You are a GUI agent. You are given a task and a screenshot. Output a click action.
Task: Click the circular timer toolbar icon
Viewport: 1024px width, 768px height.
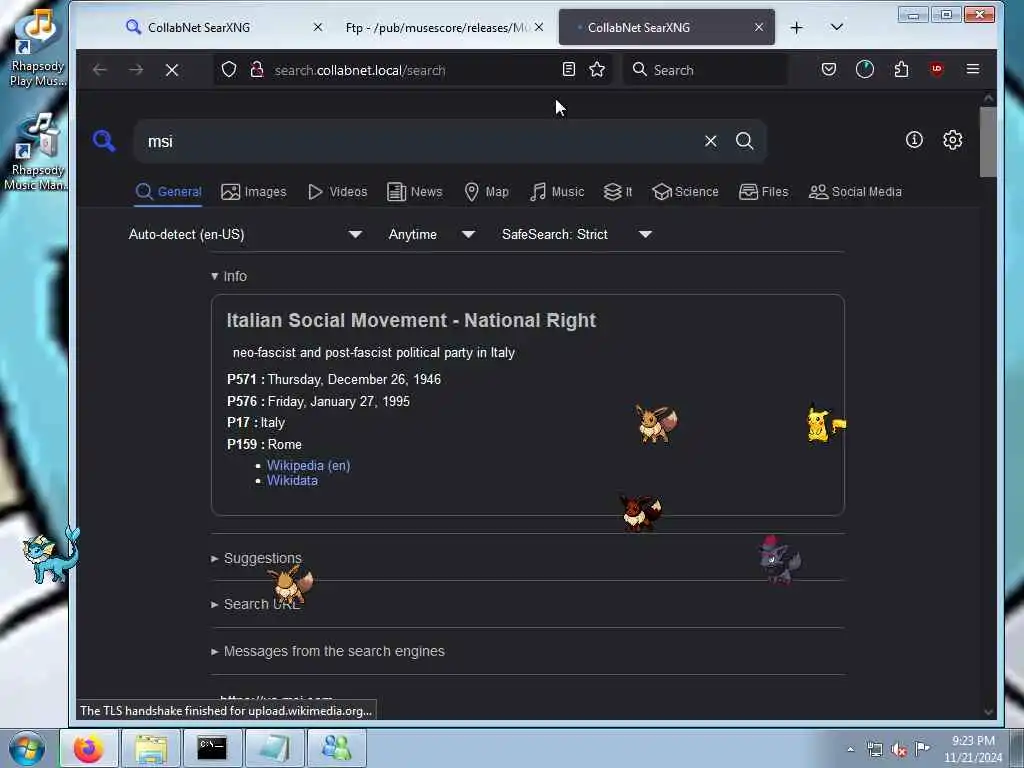[865, 69]
